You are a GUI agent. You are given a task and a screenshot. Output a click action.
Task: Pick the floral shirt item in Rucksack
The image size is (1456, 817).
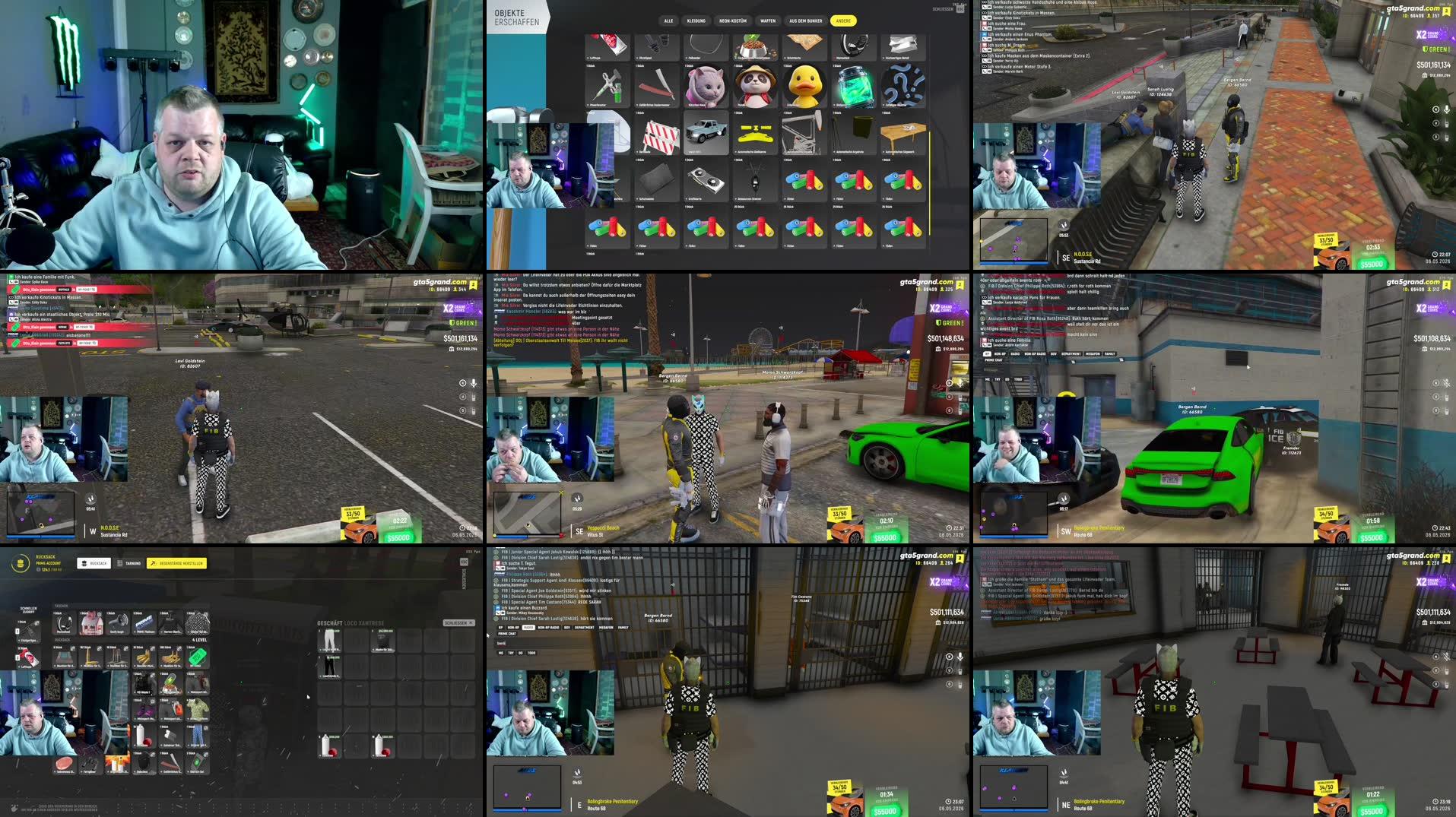[x=198, y=709]
